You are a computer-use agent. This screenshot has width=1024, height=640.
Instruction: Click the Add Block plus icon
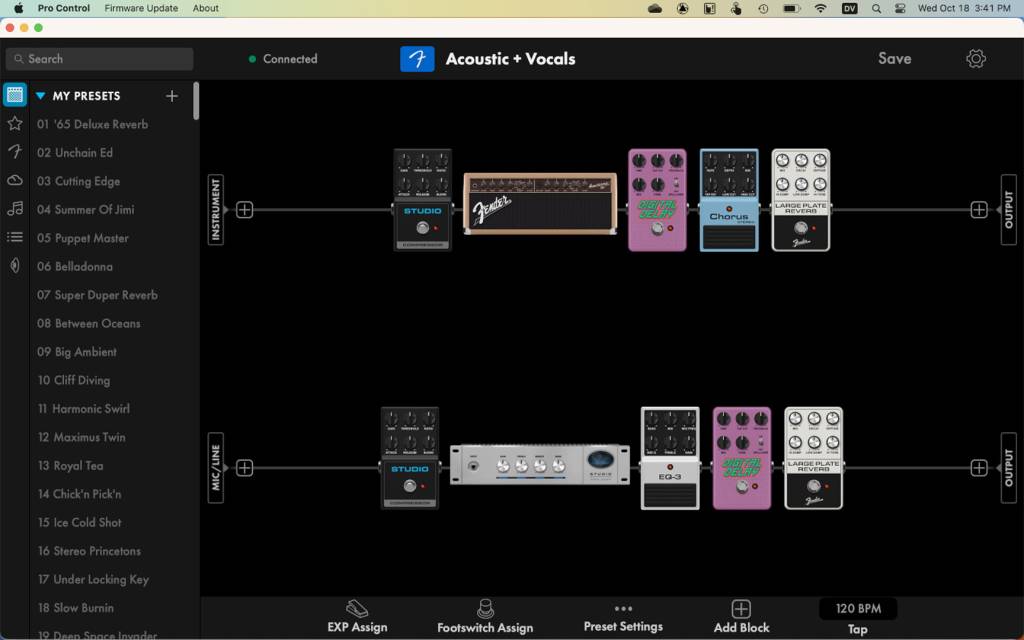741,609
